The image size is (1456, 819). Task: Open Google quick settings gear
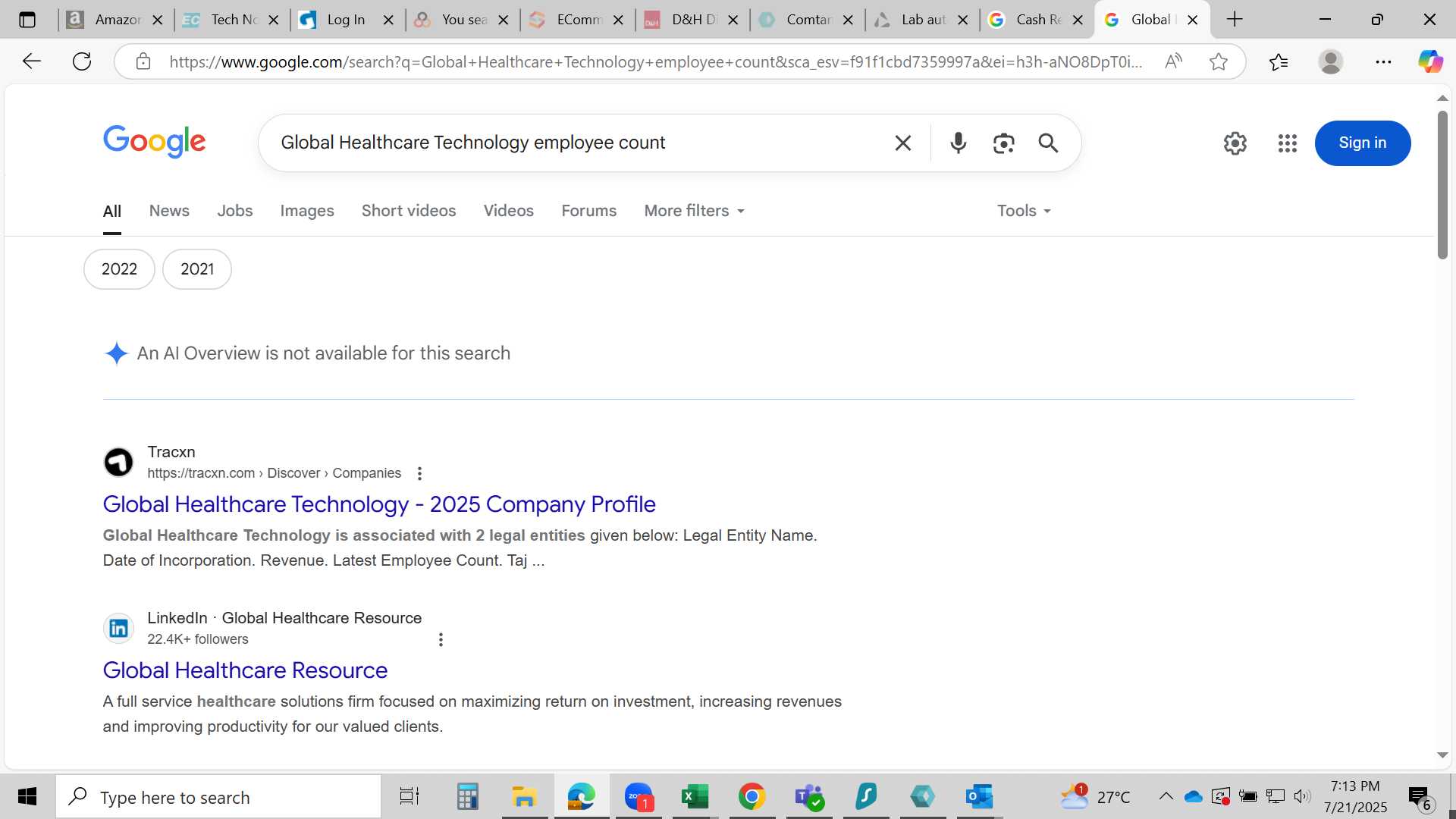pos(1235,143)
